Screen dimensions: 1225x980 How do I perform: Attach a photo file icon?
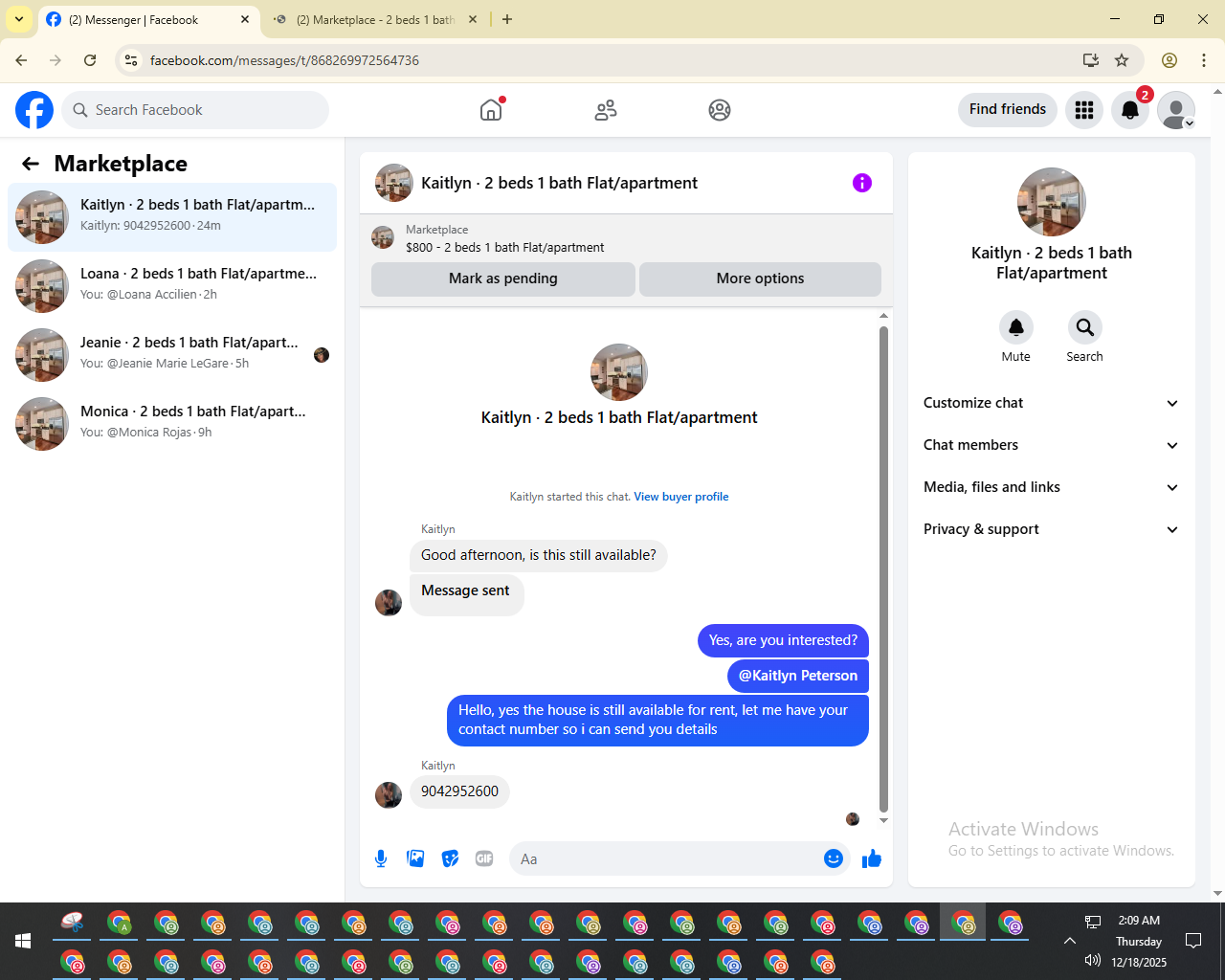point(415,858)
